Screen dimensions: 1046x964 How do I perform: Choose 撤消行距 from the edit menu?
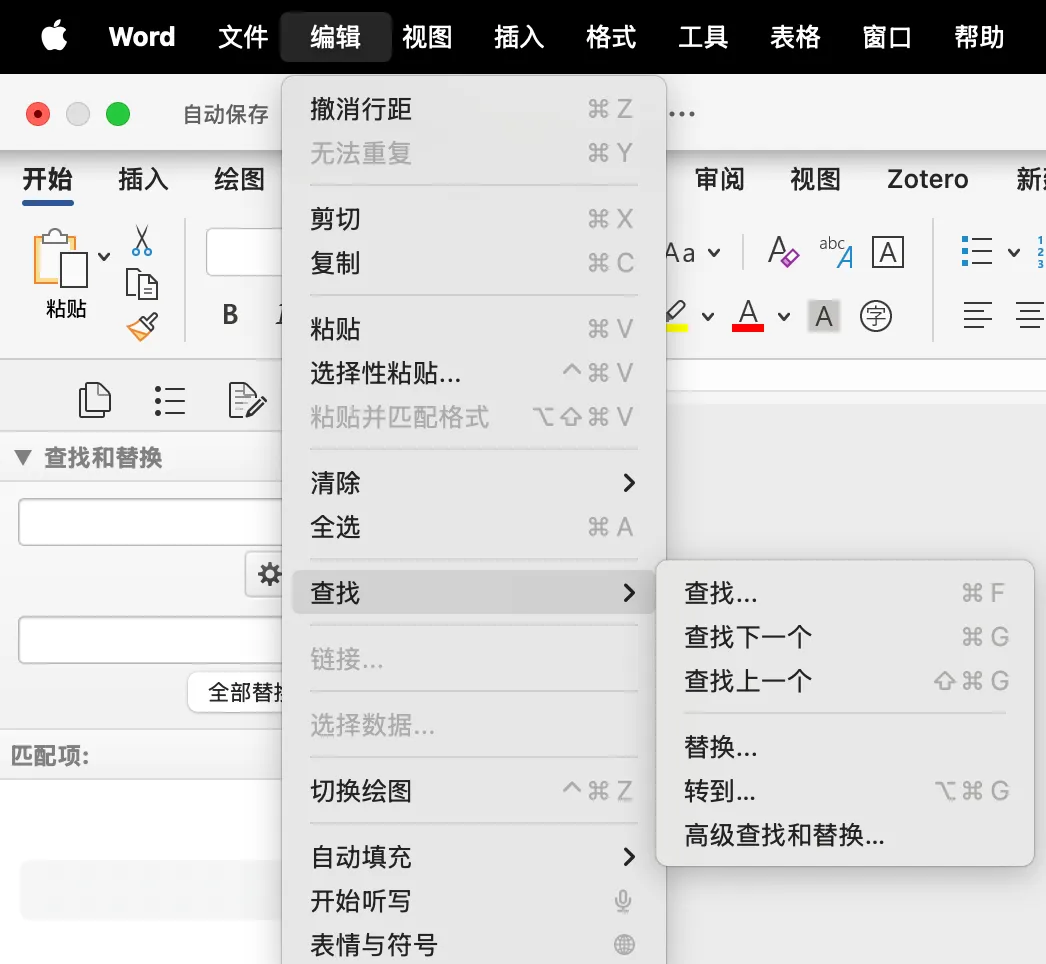[x=473, y=109]
